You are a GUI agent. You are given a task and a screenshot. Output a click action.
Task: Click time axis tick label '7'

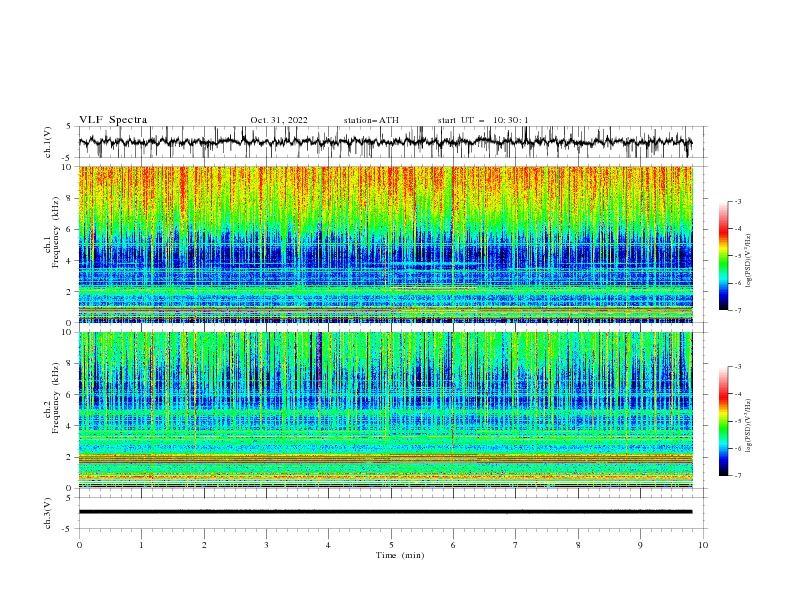pos(516,545)
